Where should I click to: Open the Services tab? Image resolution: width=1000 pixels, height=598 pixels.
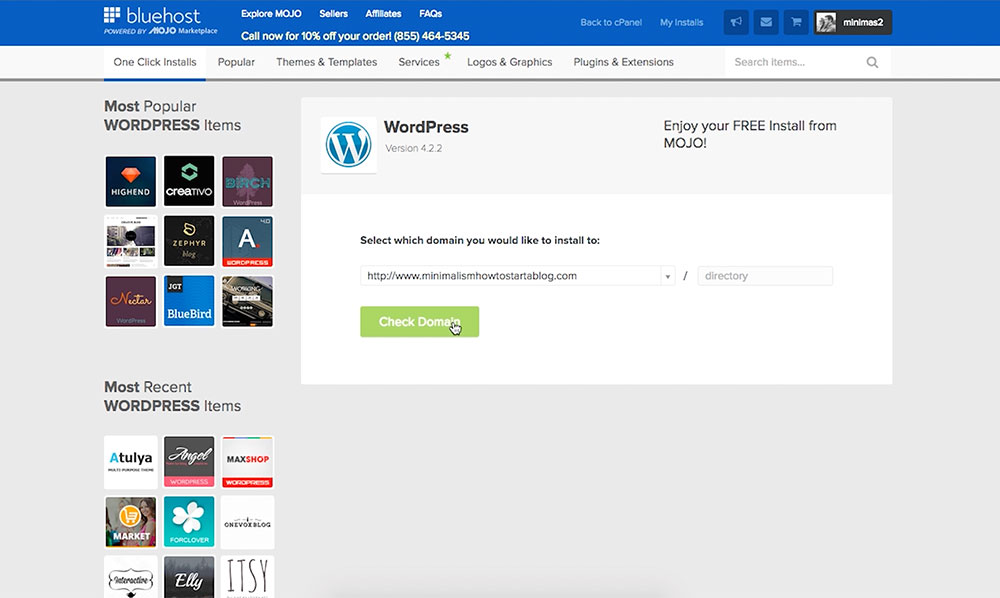pos(419,62)
